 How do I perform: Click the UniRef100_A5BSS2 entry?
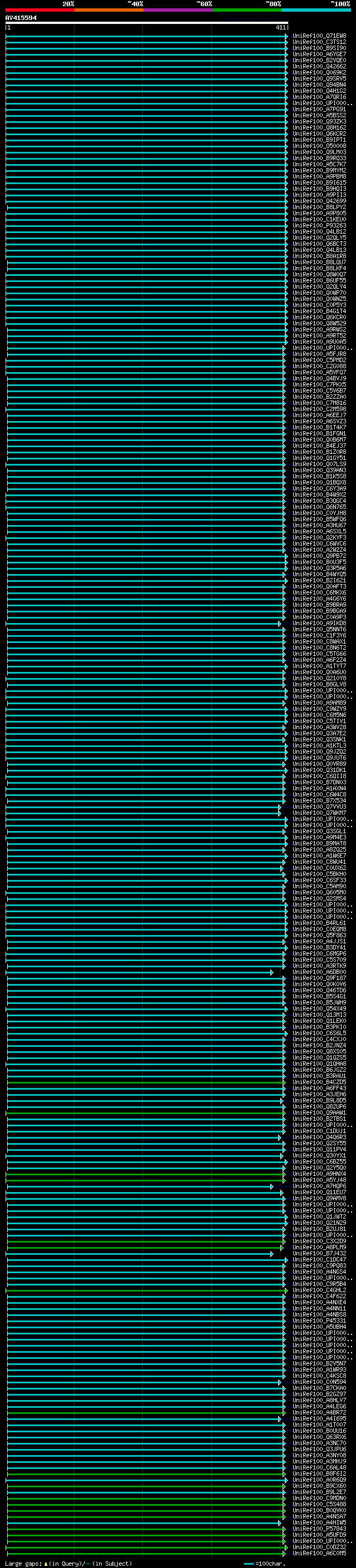coord(319,116)
